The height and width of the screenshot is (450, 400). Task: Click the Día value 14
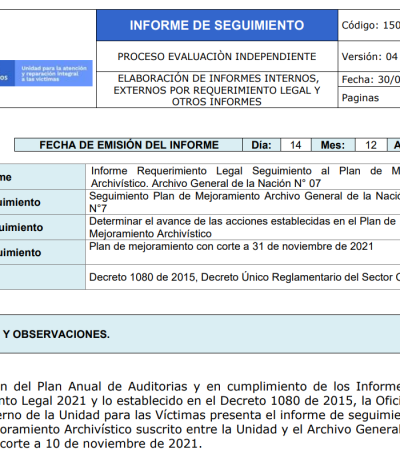click(296, 145)
